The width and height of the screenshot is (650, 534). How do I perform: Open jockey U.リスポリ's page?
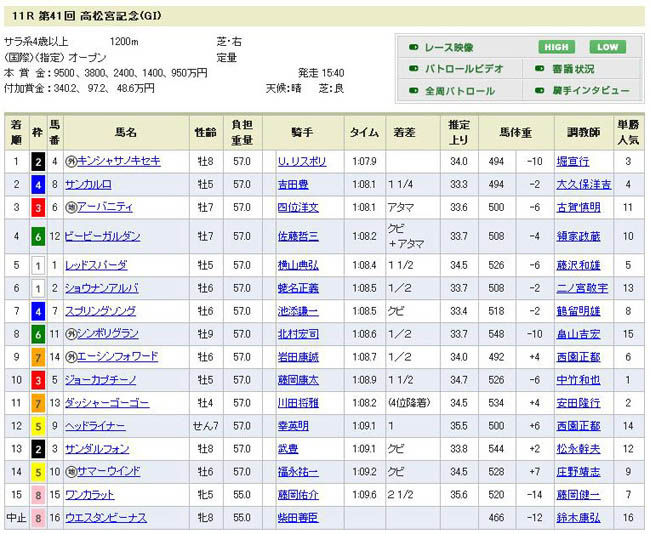point(302,161)
